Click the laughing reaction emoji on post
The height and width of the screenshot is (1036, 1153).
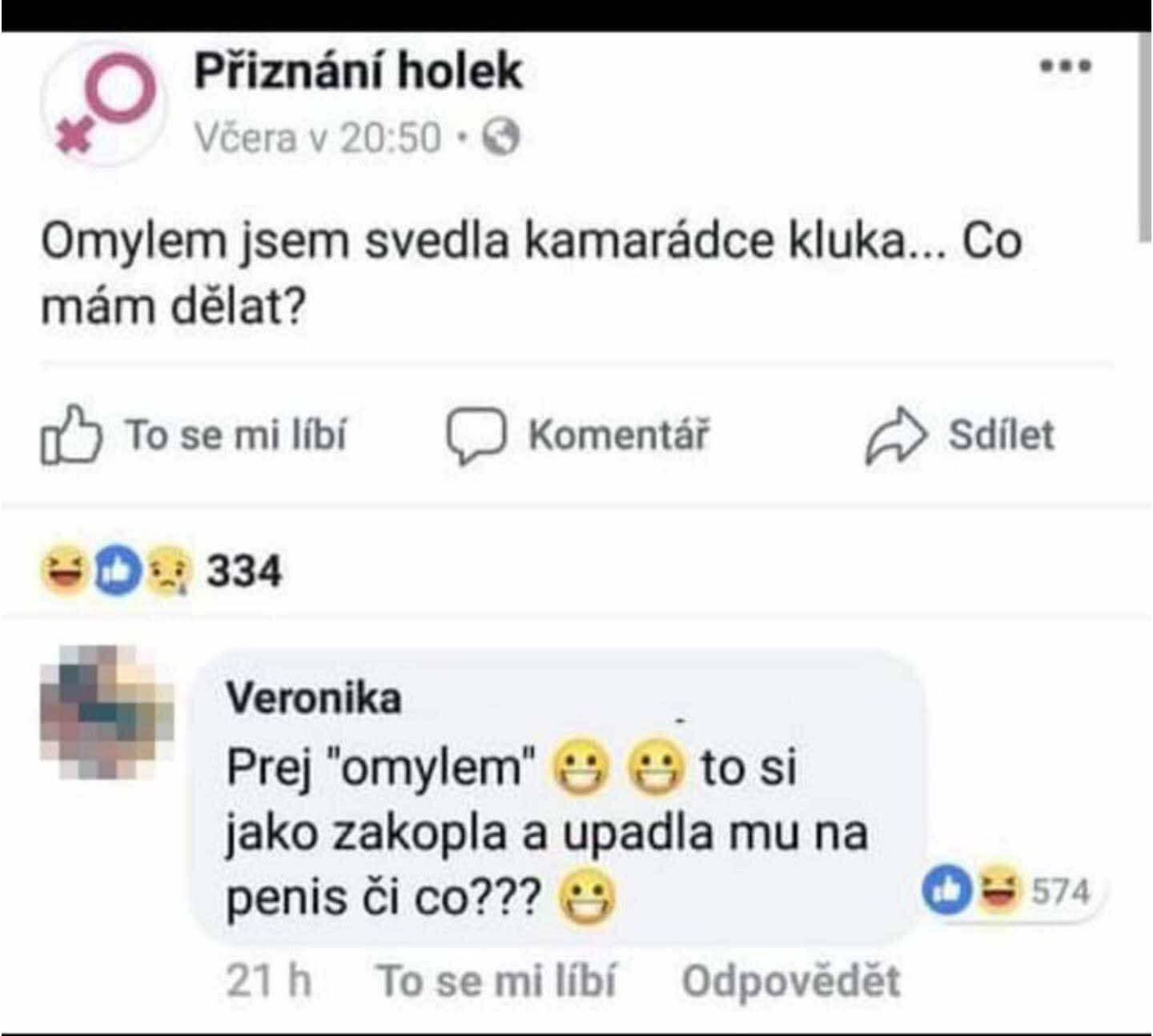(62, 571)
